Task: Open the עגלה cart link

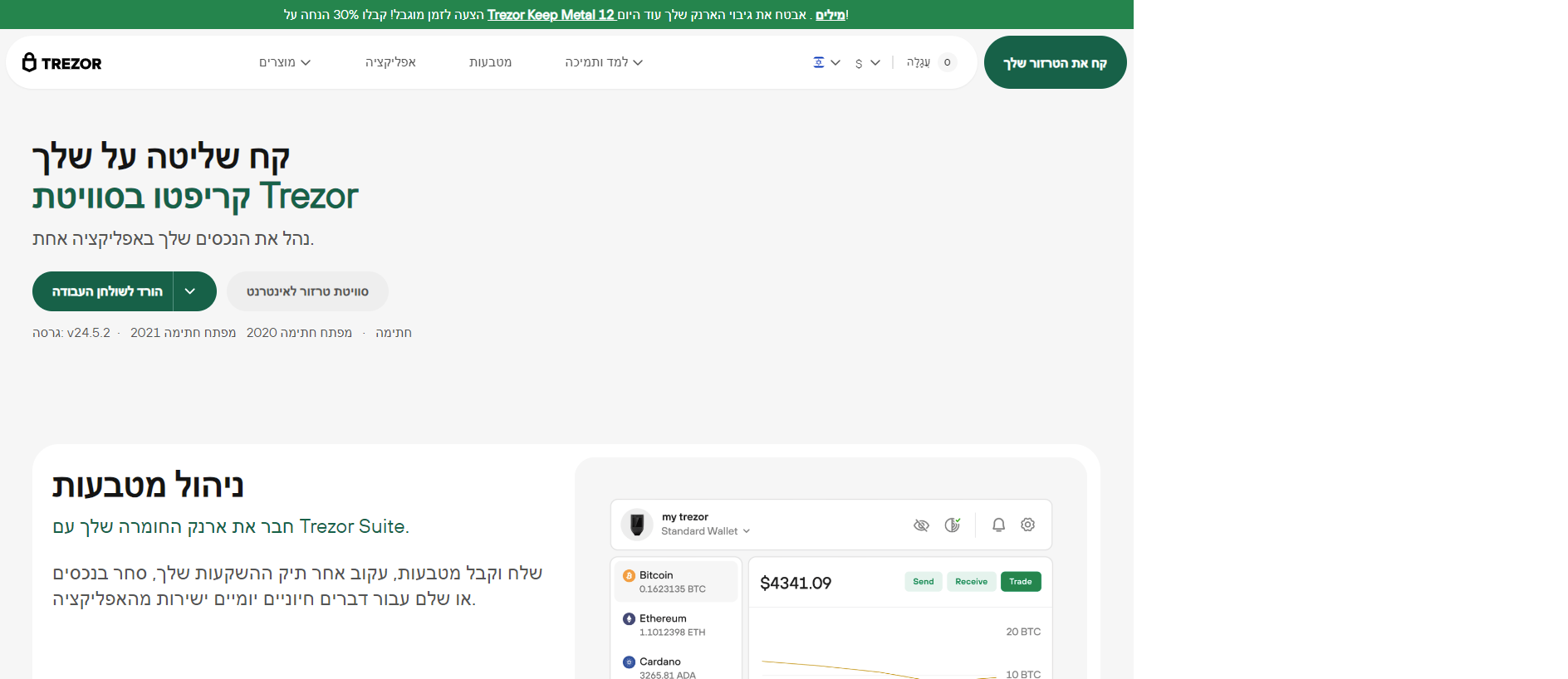Action: tap(918, 62)
